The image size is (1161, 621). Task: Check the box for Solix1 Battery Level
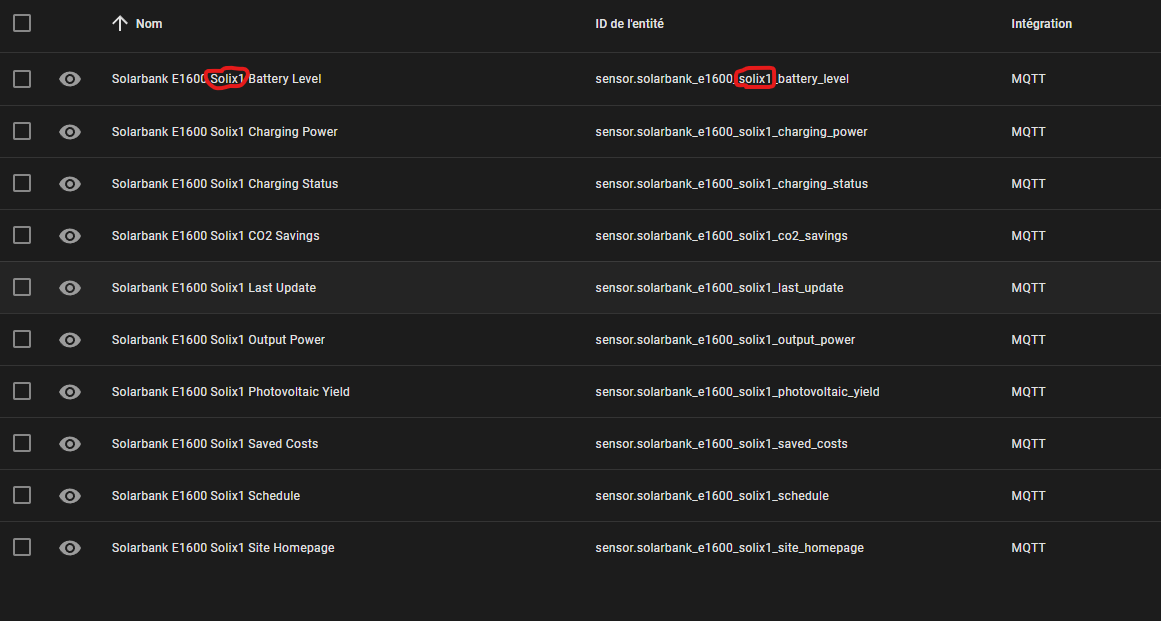point(22,79)
